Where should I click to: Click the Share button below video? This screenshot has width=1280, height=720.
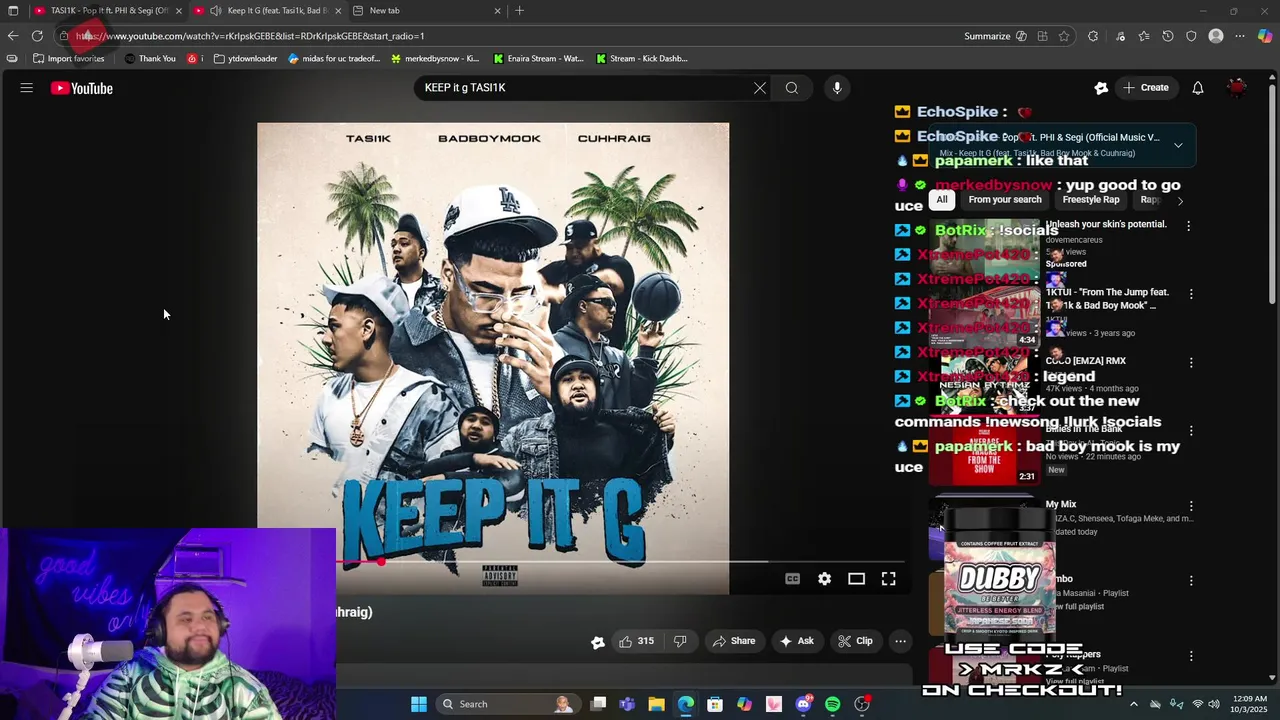point(733,641)
